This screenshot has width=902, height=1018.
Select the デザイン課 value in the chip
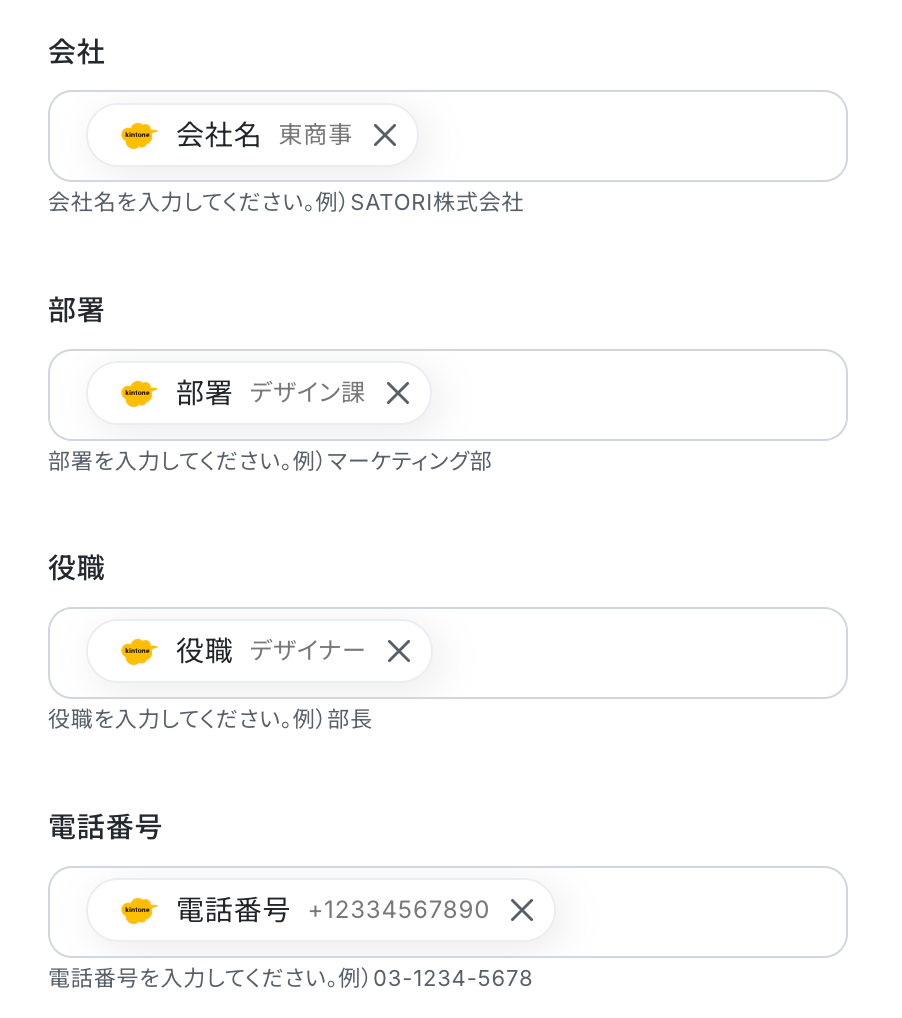click(x=307, y=393)
